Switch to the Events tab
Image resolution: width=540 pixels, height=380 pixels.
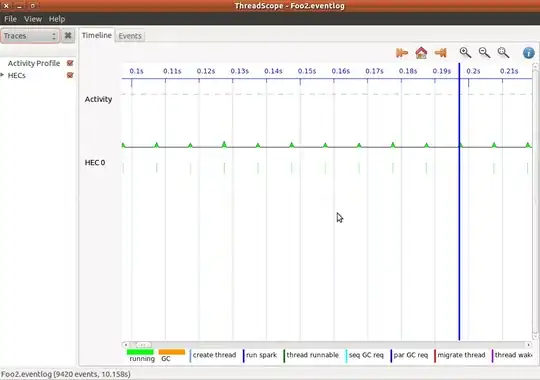pos(130,36)
